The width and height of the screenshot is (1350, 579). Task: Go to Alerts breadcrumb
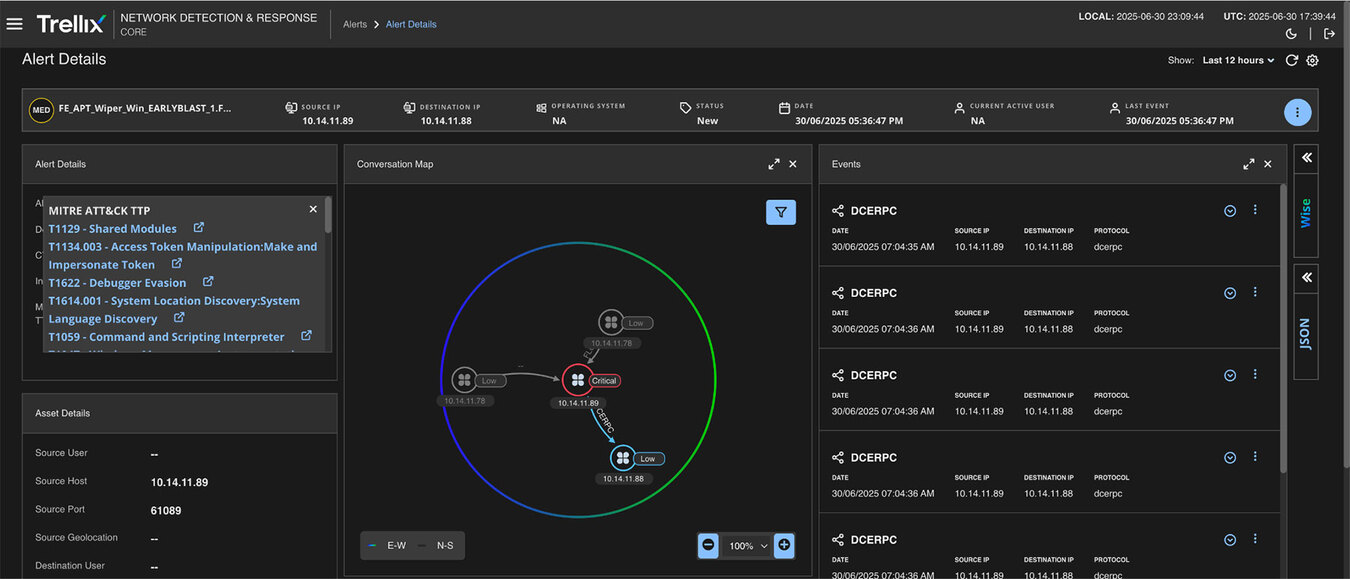(355, 24)
